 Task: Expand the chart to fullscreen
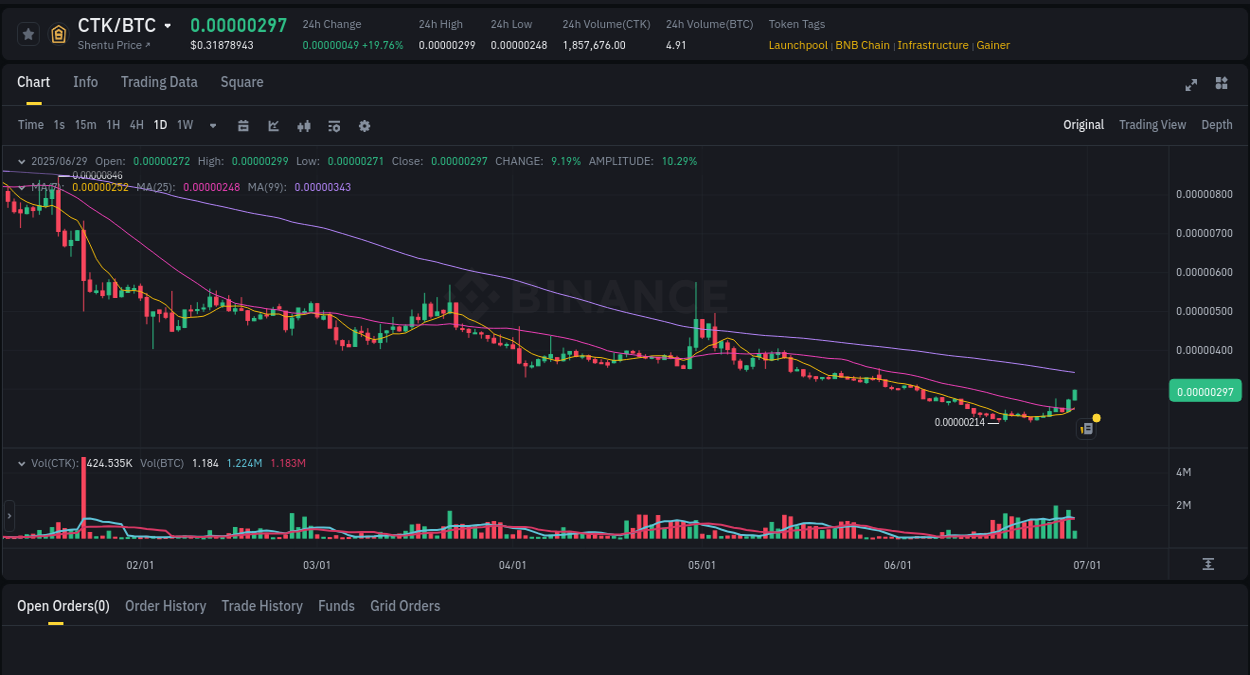[1191, 85]
